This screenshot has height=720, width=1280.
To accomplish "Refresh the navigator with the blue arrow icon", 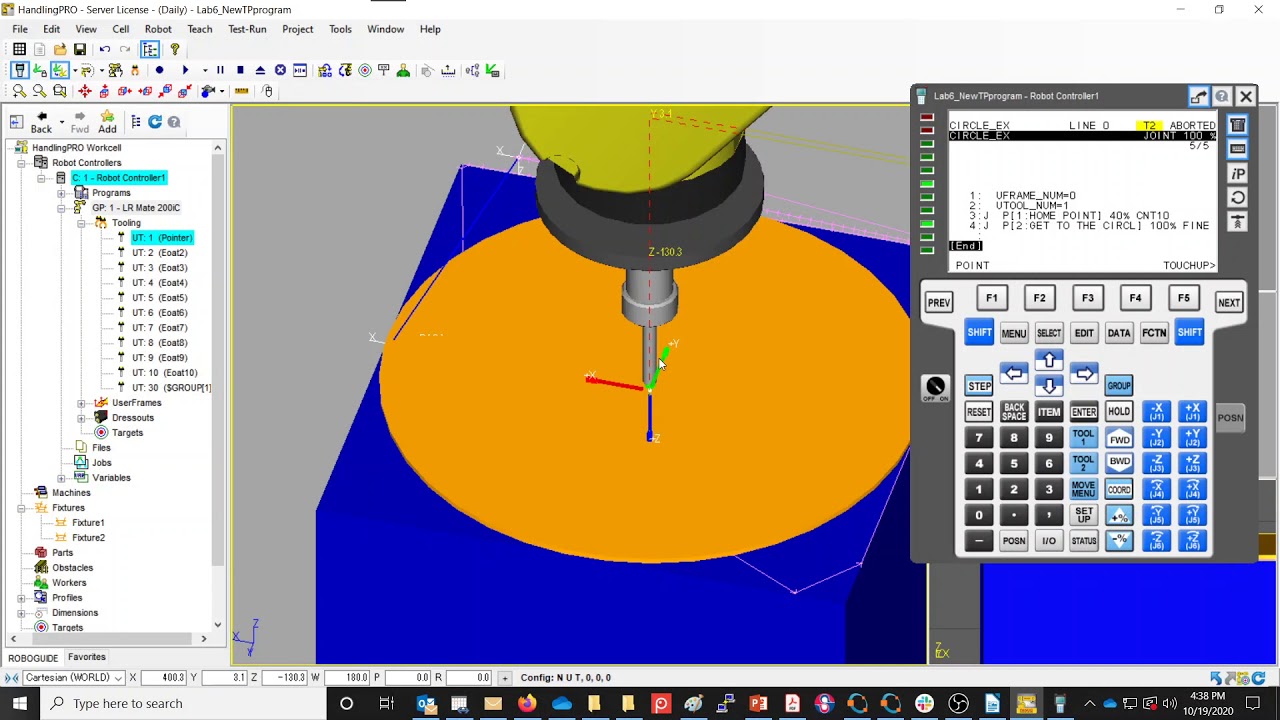I will 155,122.
